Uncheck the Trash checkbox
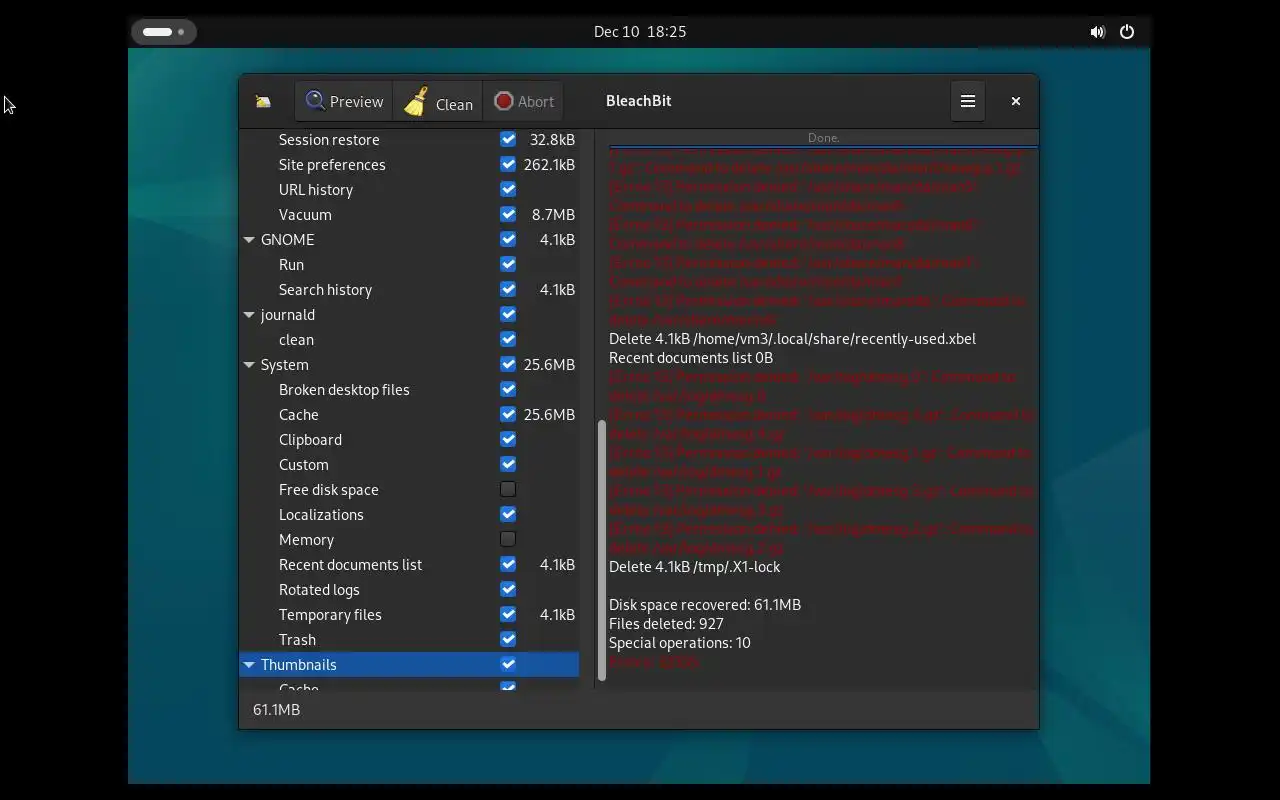This screenshot has height=800, width=1280. [508, 639]
